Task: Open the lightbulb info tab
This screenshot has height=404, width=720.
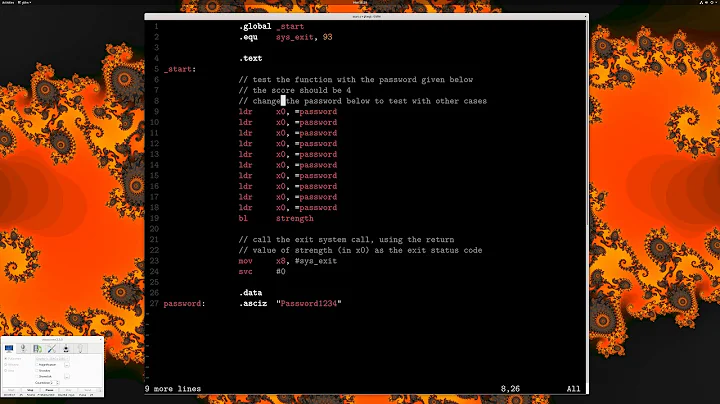Action: click(x=80, y=348)
